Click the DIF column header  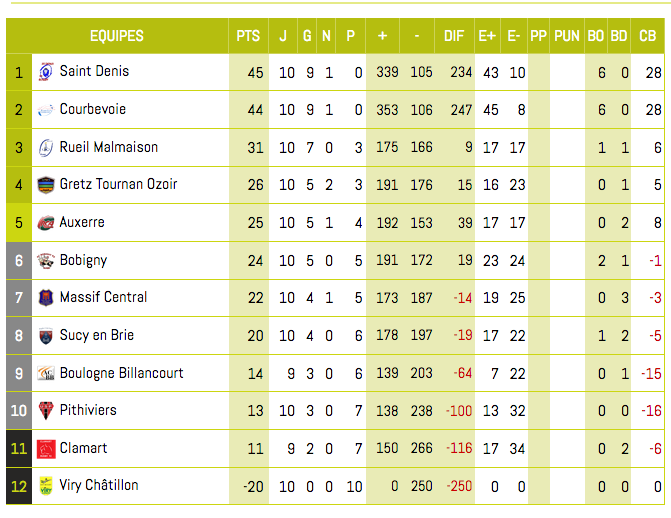point(454,36)
